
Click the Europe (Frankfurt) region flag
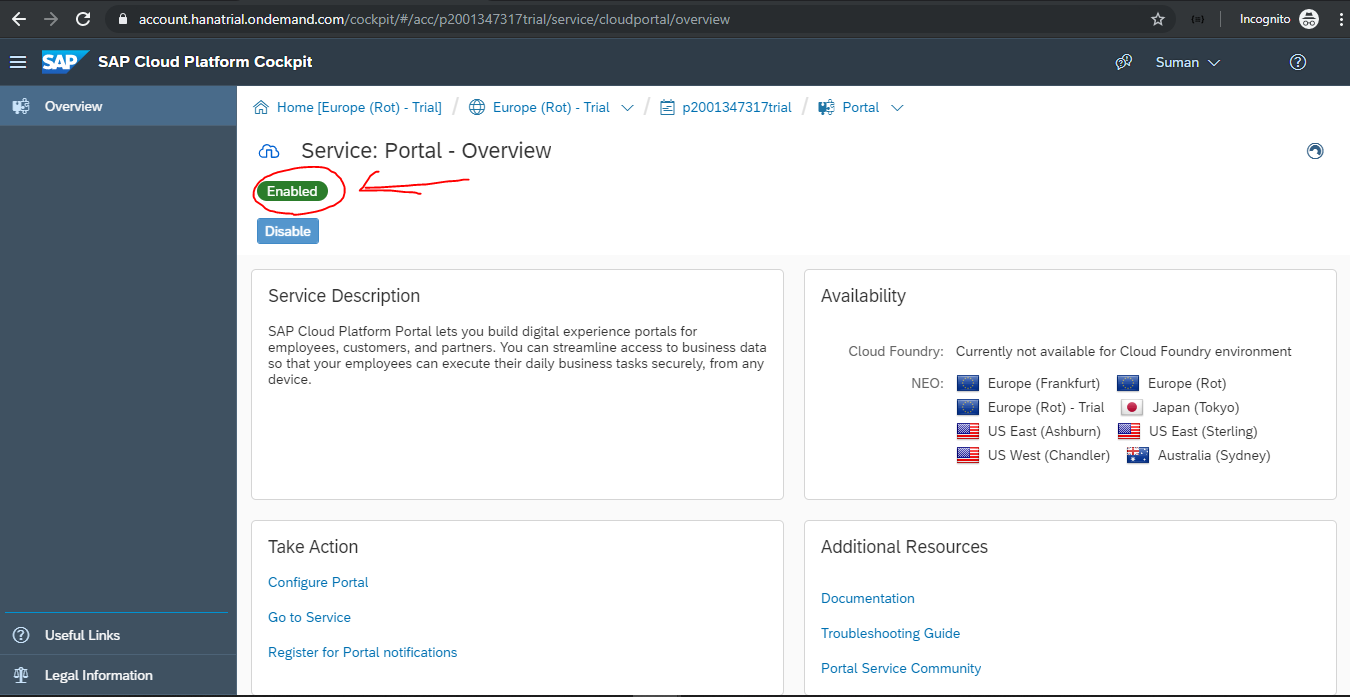(x=967, y=383)
